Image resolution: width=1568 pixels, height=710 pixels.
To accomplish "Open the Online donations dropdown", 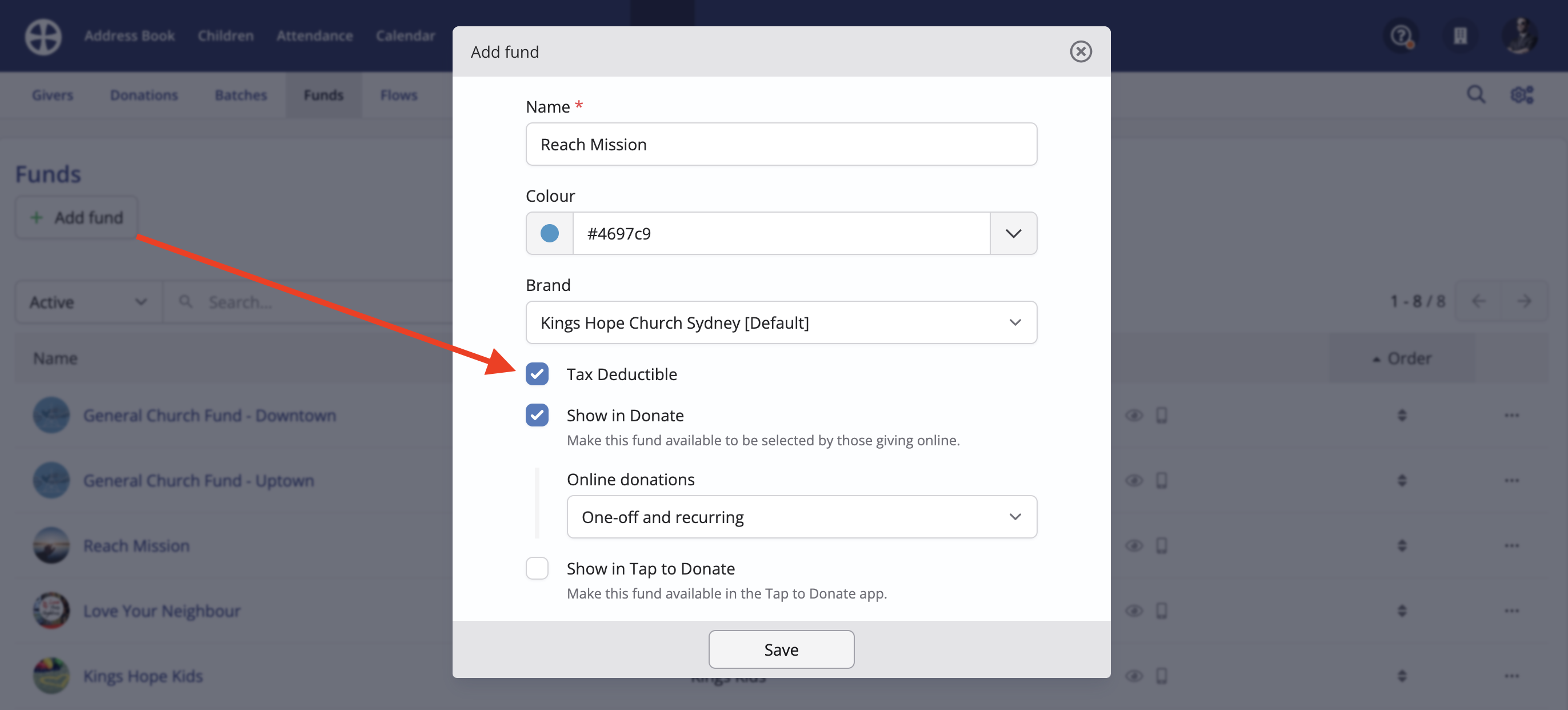I will point(801,517).
